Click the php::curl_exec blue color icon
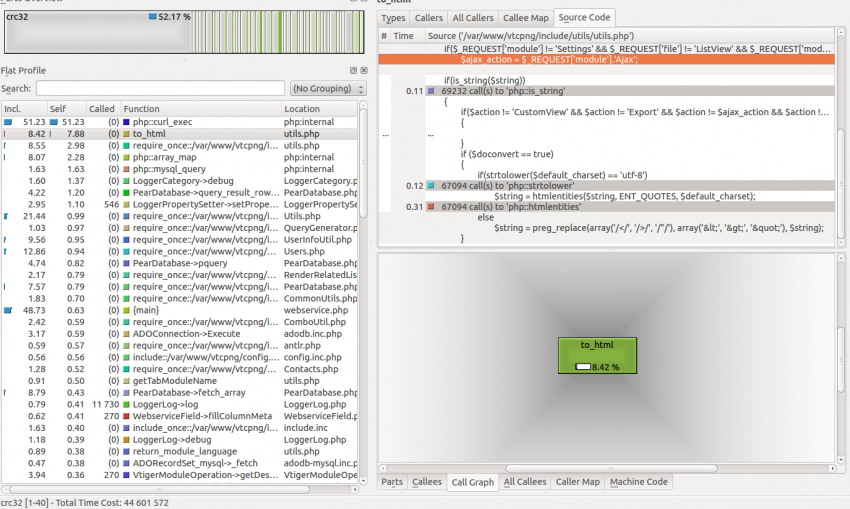This screenshot has width=850, height=509. coord(126,121)
